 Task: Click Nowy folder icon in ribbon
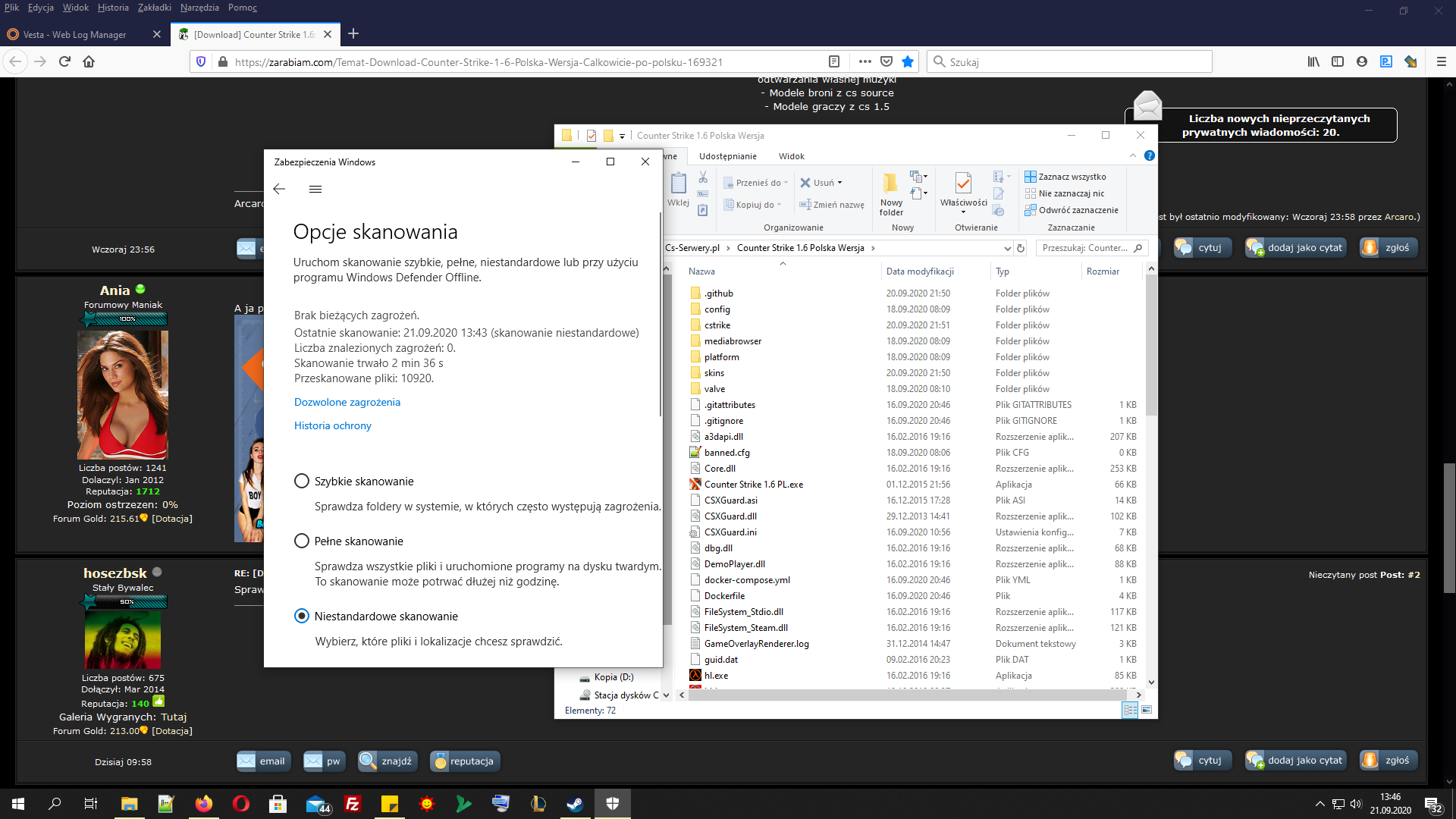pos(891,194)
